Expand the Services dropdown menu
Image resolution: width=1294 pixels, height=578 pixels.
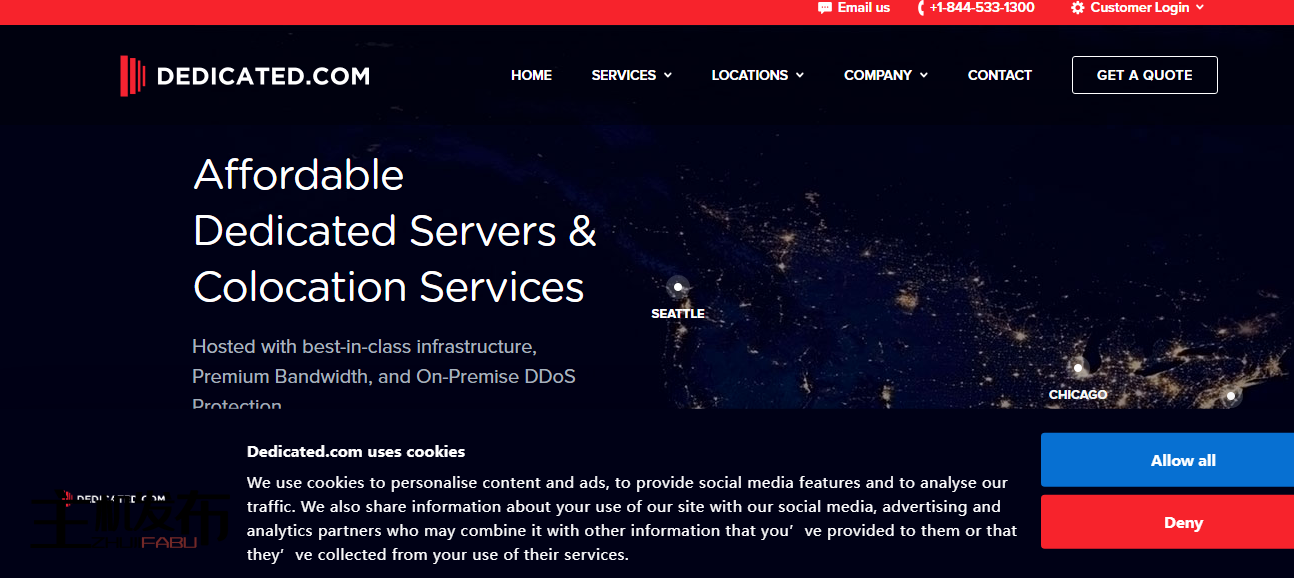pyautogui.click(x=631, y=75)
